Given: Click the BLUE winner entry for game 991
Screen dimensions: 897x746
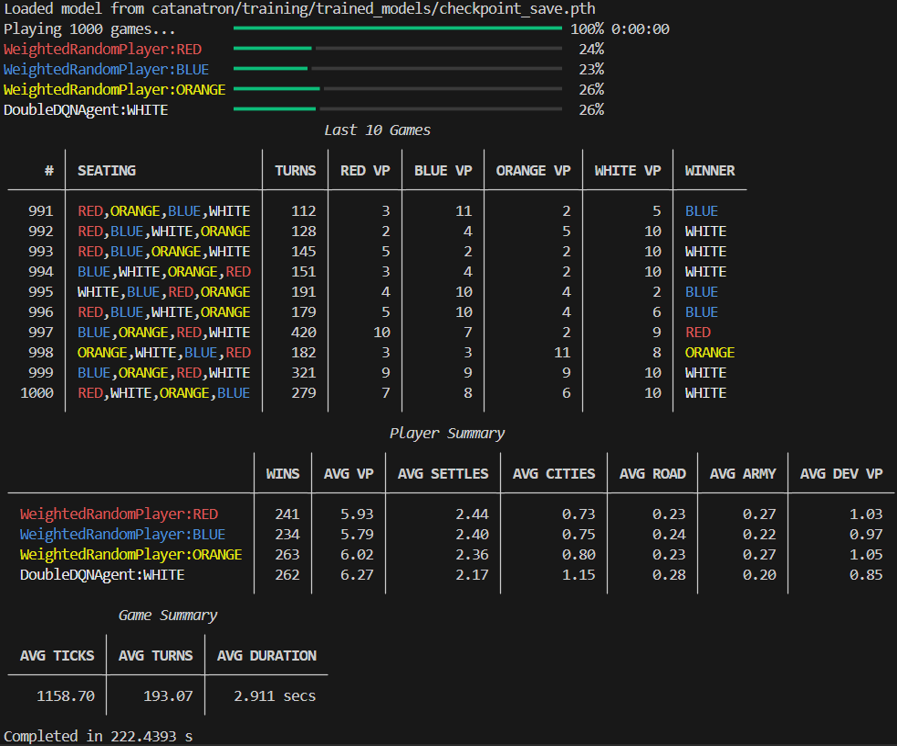Looking at the screenshot, I should (x=700, y=211).
